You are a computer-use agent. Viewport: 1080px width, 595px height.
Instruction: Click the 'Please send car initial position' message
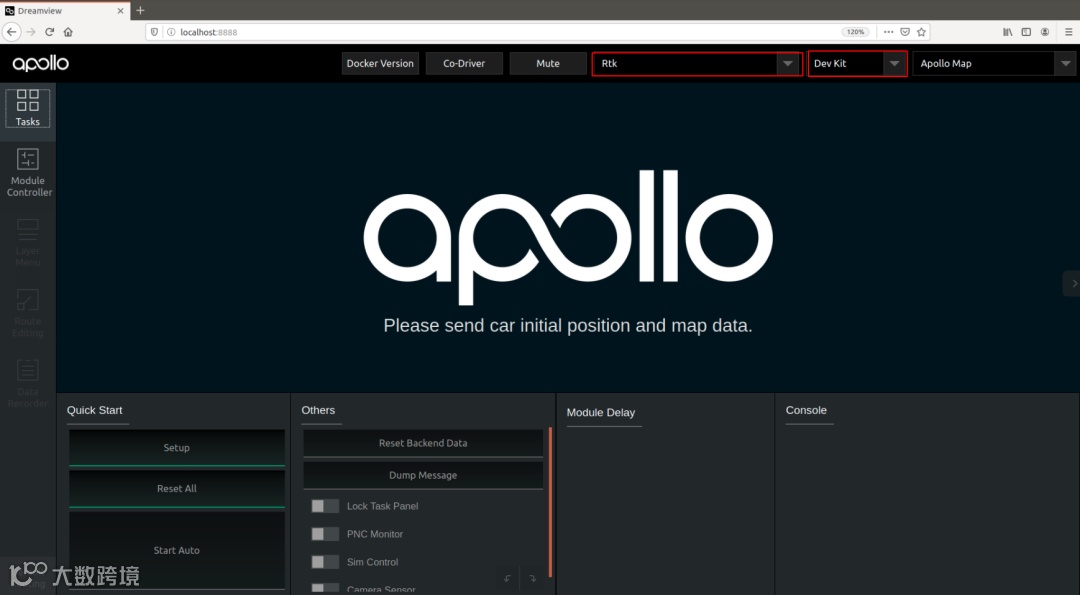tap(568, 325)
